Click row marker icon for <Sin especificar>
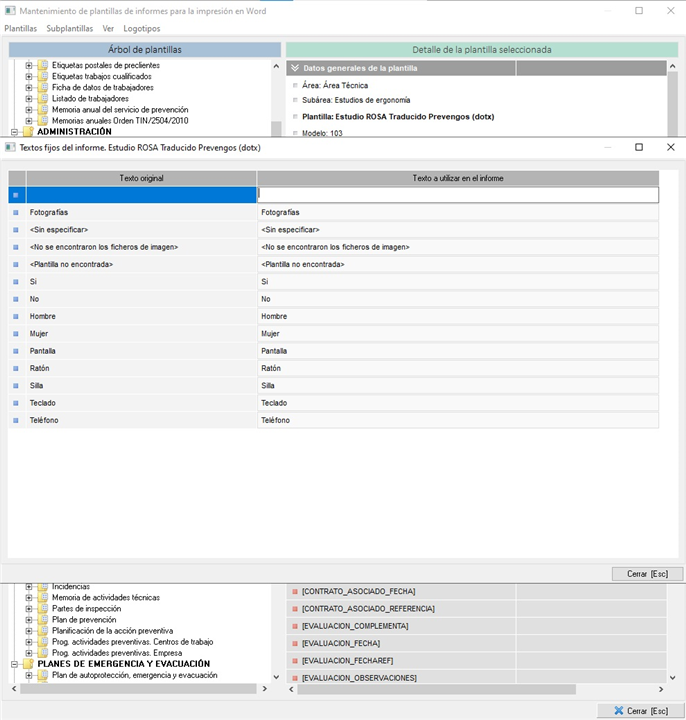This screenshot has width=686, height=720. point(16,230)
